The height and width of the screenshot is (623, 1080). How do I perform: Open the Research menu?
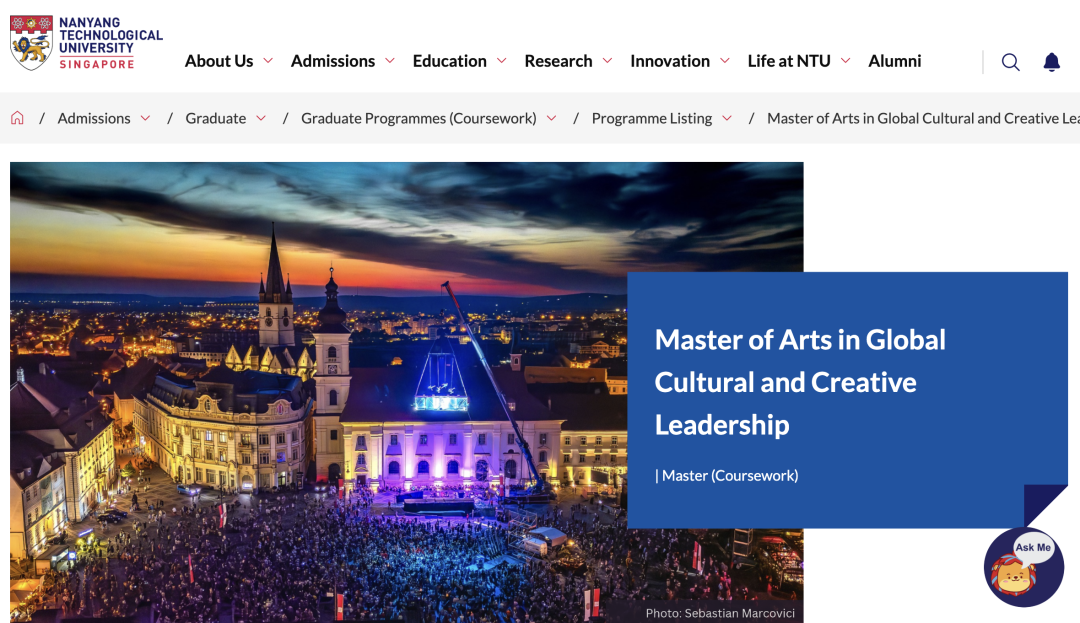(559, 61)
